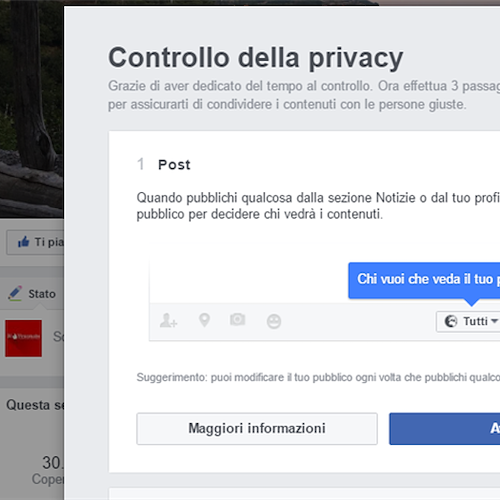Click the globe icon in Tutti selector
This screenshot has height=500, width=500.
tap(451, 321)
